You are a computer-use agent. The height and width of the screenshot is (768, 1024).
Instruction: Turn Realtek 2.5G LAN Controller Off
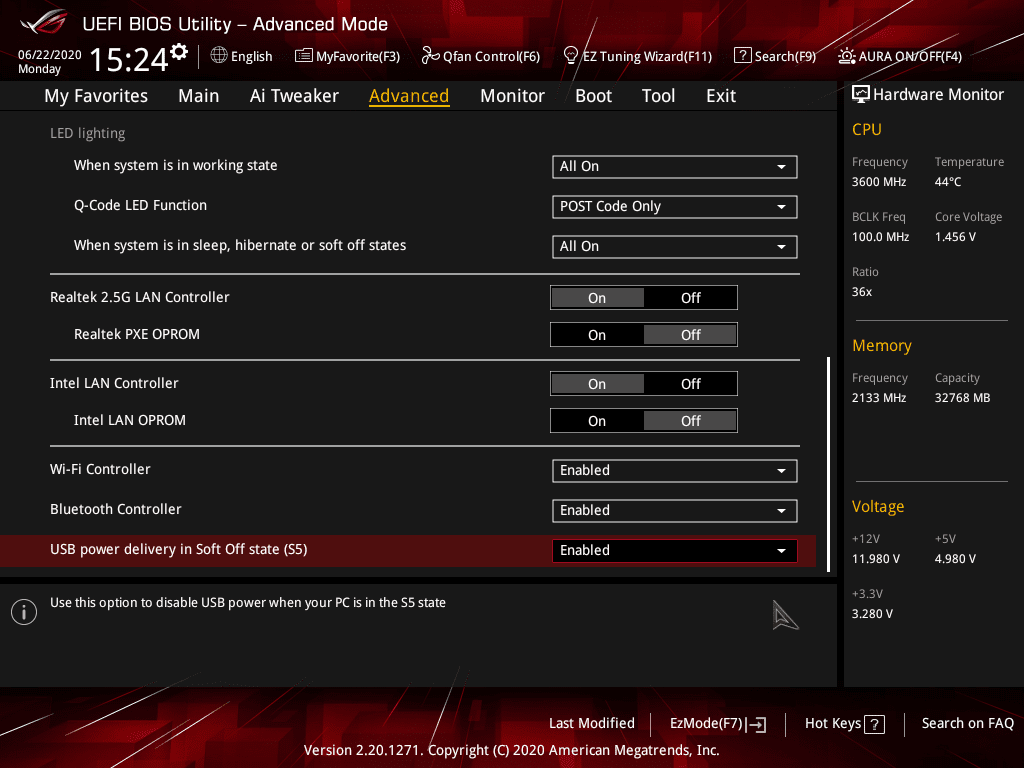point(690,298)
